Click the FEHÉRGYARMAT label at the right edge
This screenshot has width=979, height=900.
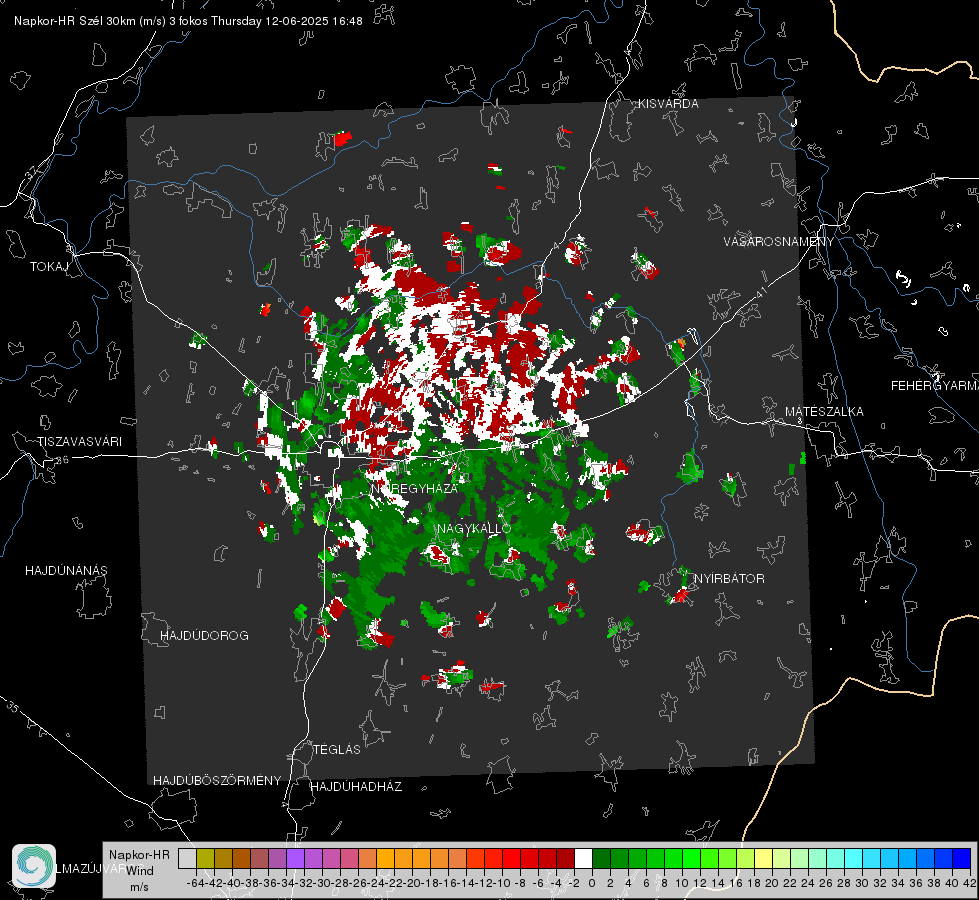(x=935, y=385)
